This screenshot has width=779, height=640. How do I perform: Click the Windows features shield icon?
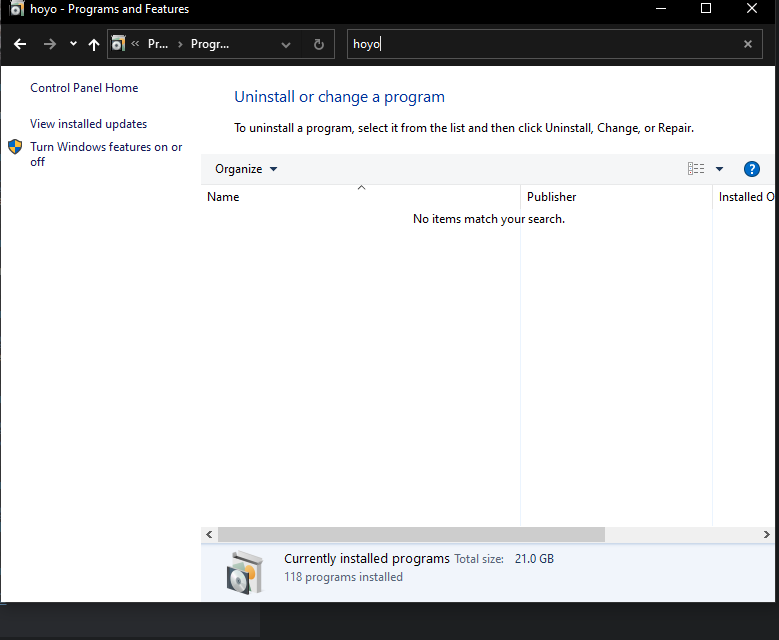(x=15, y=147)
